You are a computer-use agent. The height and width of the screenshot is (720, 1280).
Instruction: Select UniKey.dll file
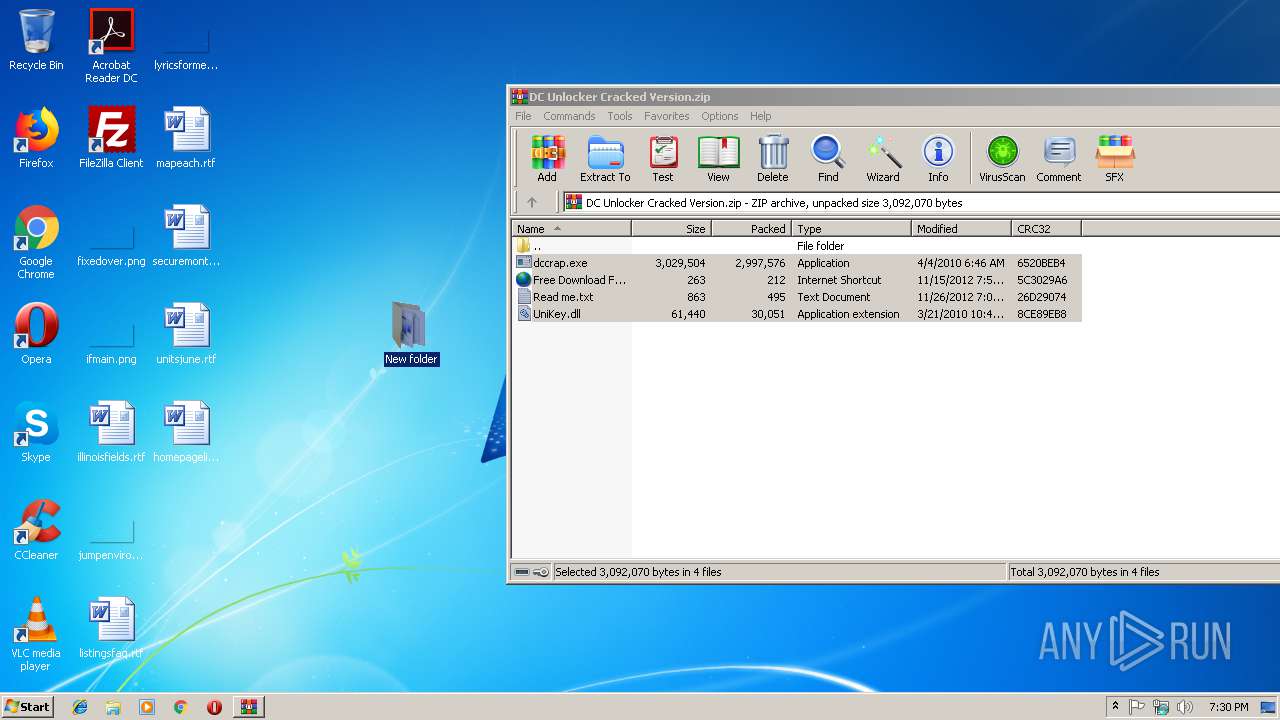[796, 314]
